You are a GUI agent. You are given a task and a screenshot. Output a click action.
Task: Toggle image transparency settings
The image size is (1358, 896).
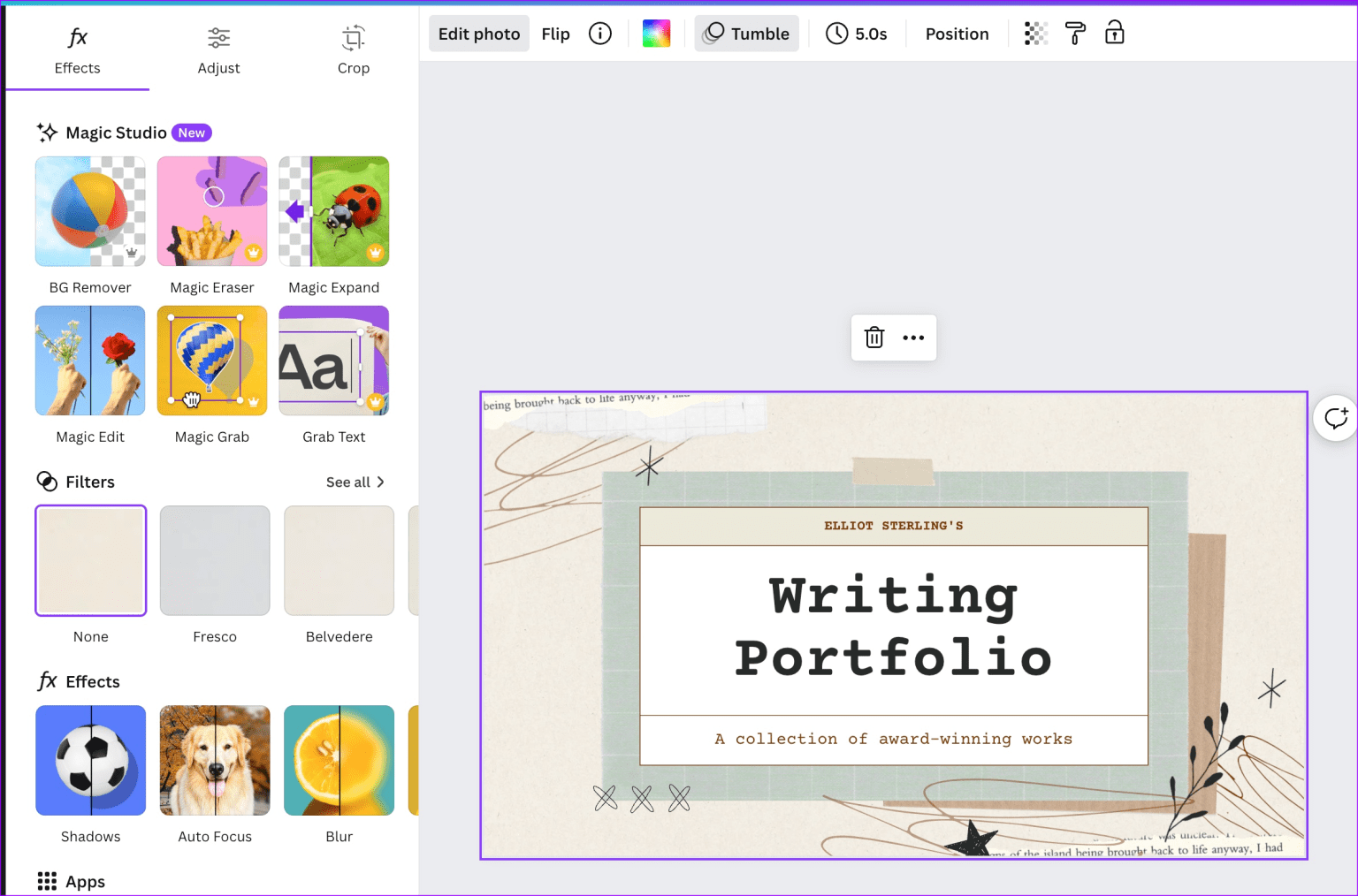coord(1035,33)
